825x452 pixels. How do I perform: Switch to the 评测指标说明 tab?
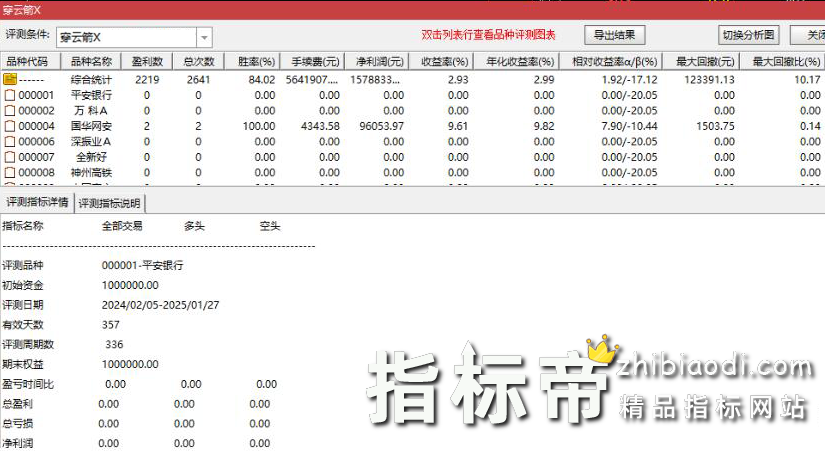(x=109, y=203)
